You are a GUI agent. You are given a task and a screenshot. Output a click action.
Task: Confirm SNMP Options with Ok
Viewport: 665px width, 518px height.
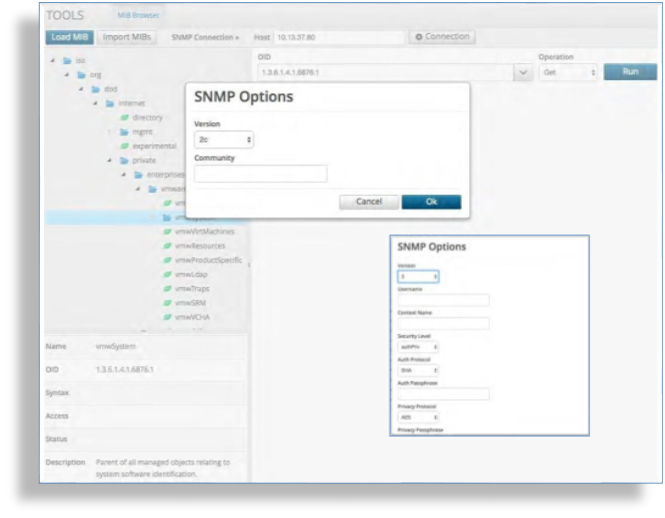(x=431, y=202)
